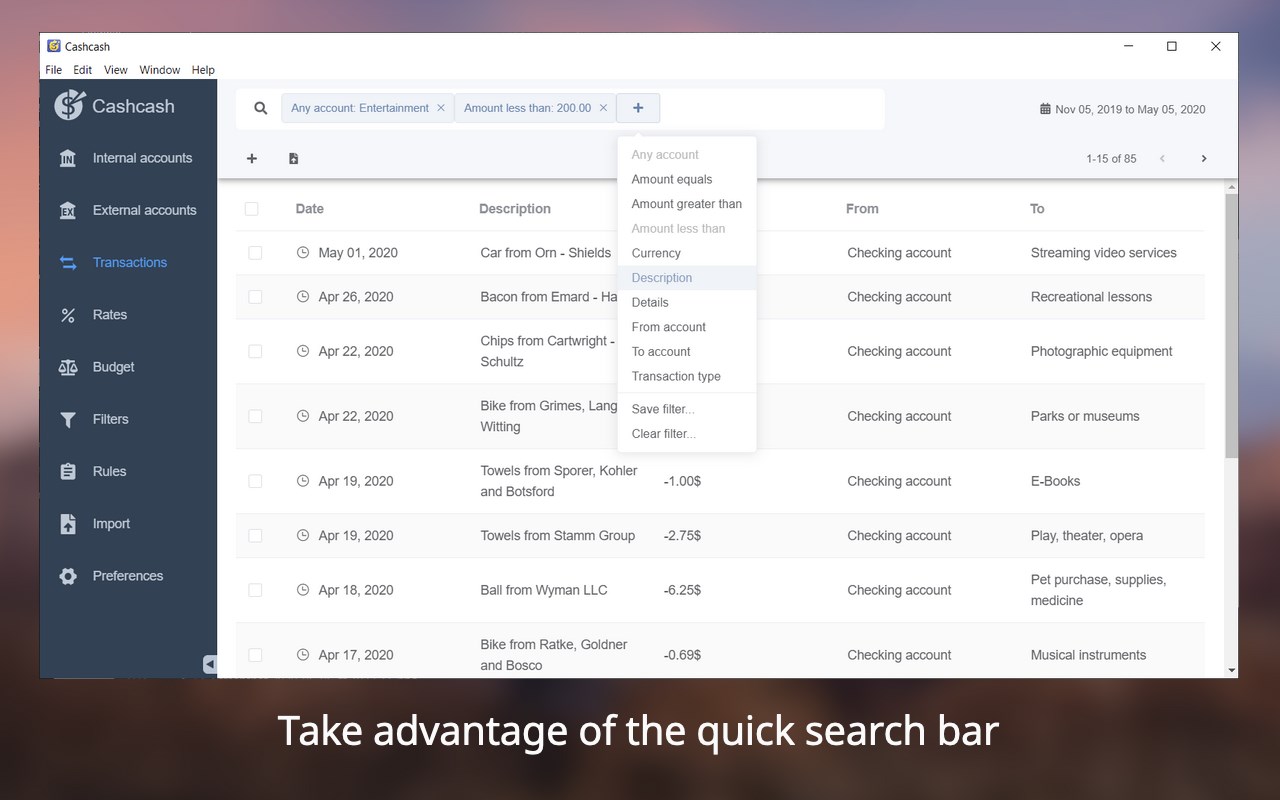Check the Apr 26, 2020 transaction row
1280x800 pixels.
[x=255, y=297]
